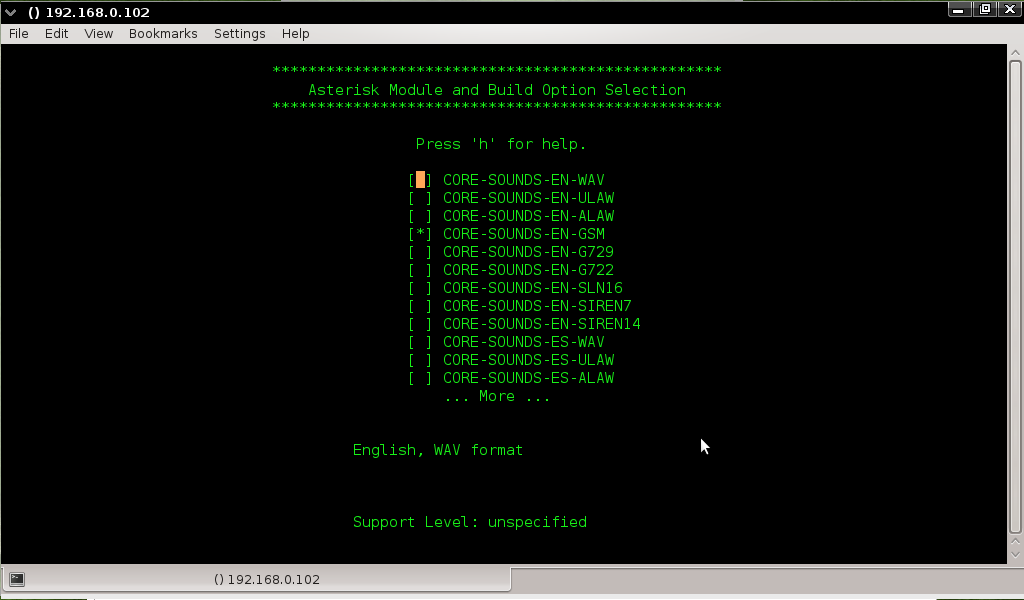Open the Settings menu
Screen dimensions: 1024x600
(240, 34)
